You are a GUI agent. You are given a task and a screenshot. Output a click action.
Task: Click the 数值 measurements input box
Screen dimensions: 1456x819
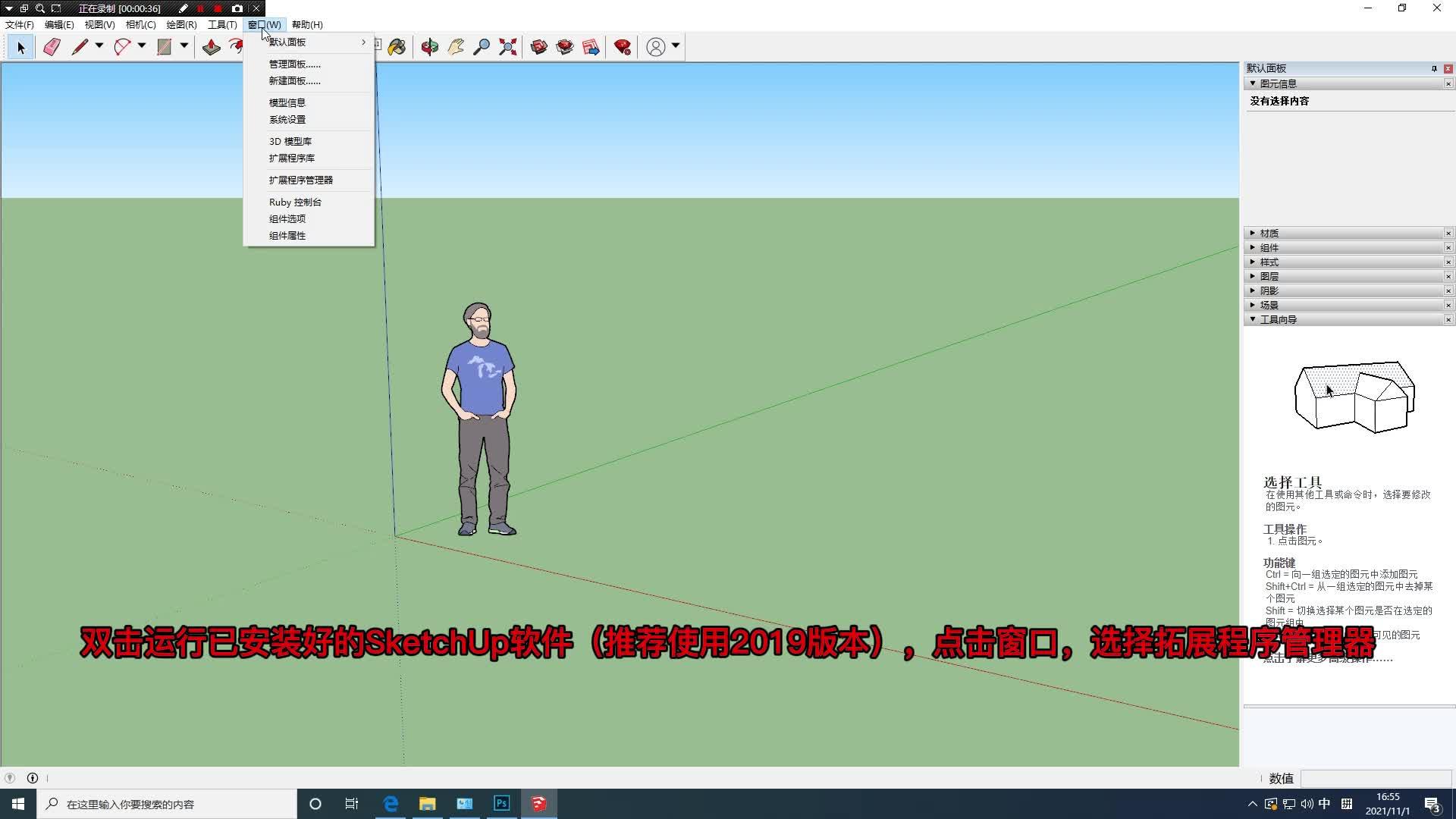tap(1376, 779)
